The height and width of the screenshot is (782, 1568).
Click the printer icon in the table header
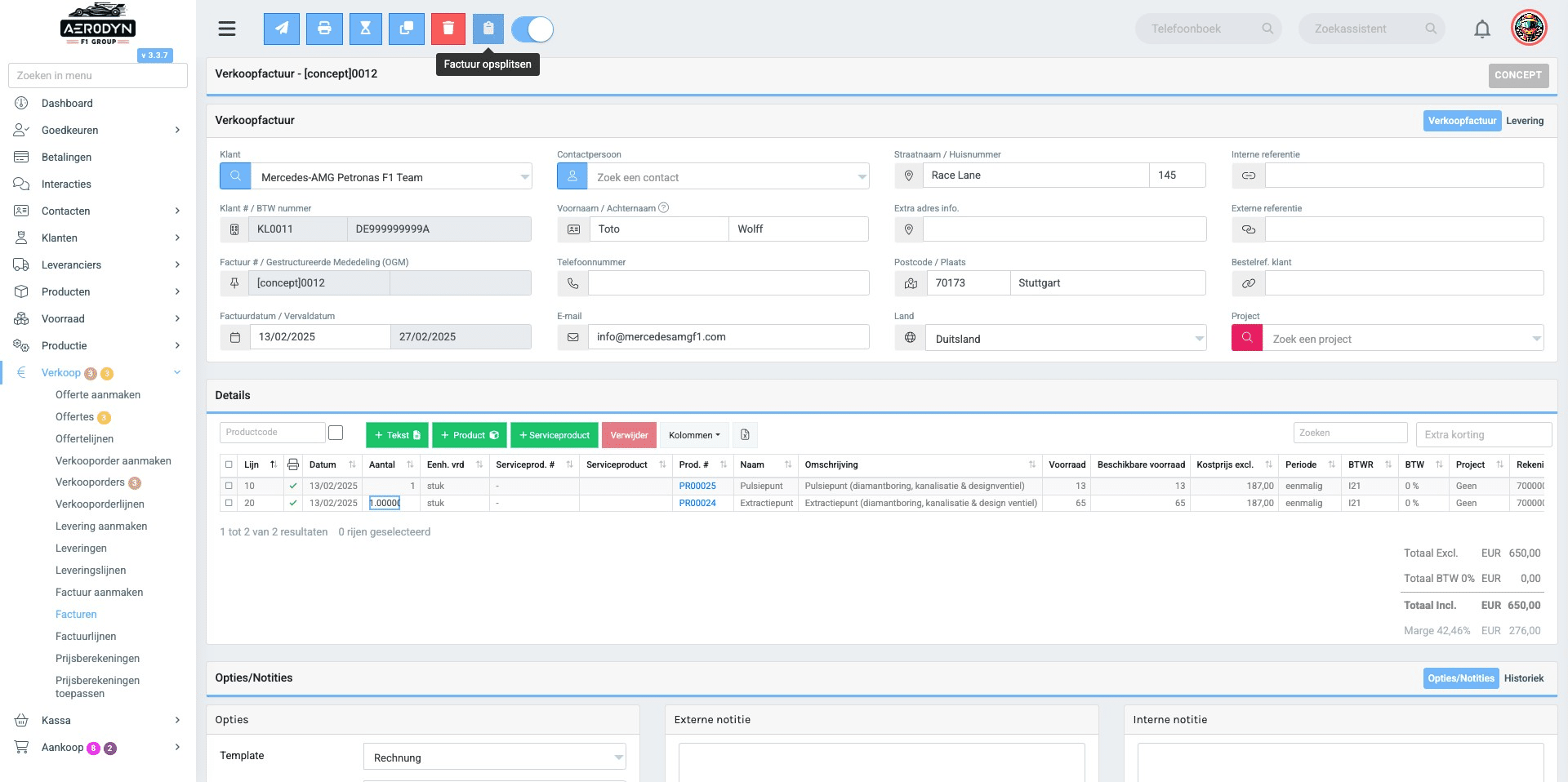tap(293, 464)
